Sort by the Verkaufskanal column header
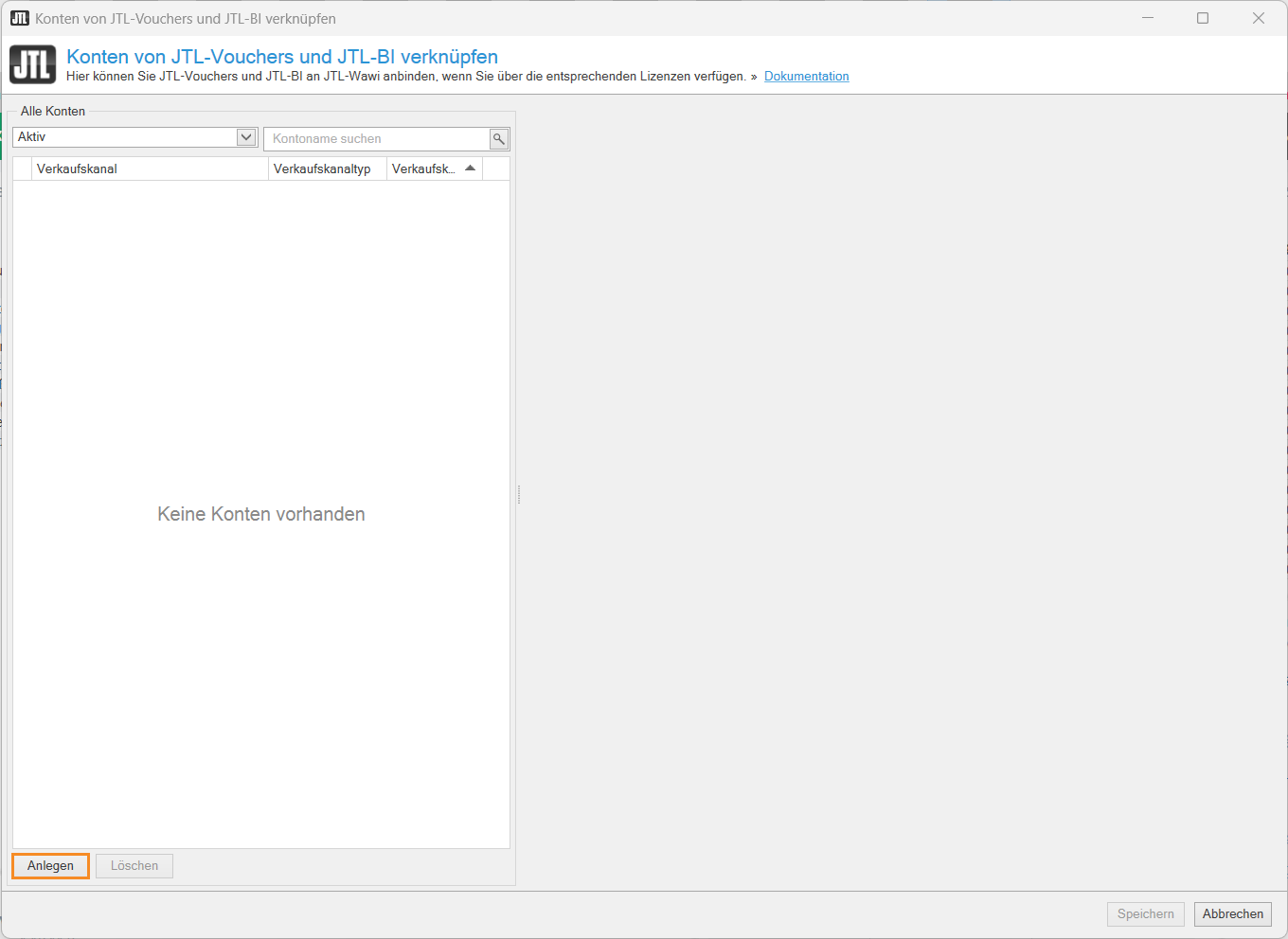The width and height of the screenshot is (1288, 939). [150, 168]
